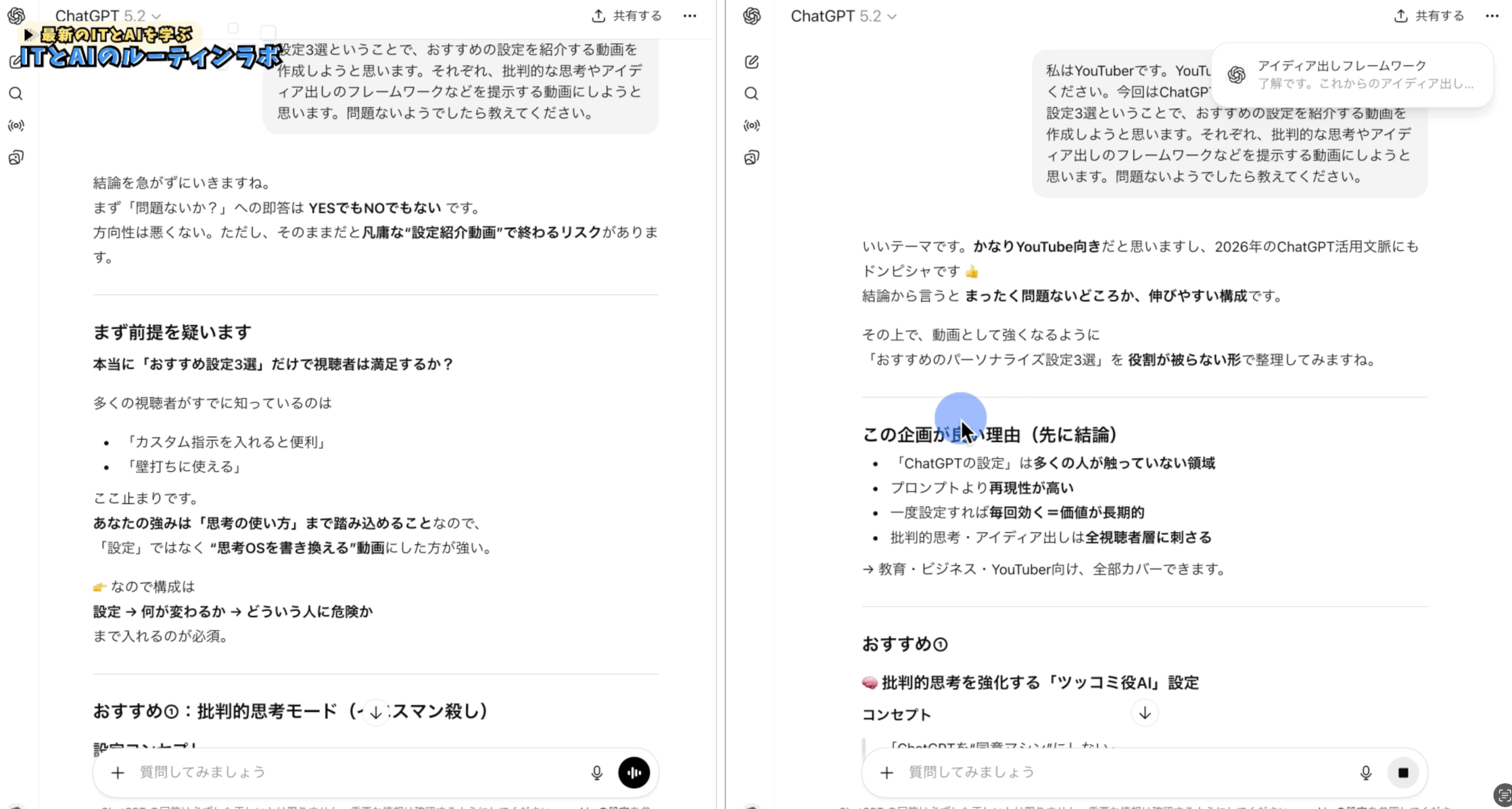The height and width of the screenshot is (809, 1512).
Task: Click the 共有する share button
Action: 627,16
